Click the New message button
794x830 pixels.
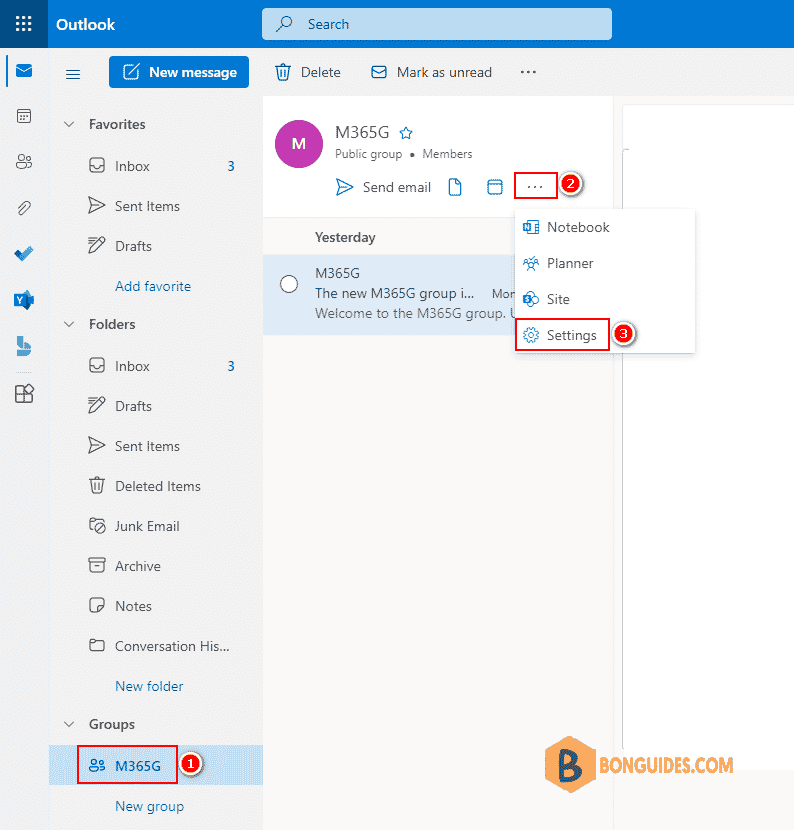(179, 72)
